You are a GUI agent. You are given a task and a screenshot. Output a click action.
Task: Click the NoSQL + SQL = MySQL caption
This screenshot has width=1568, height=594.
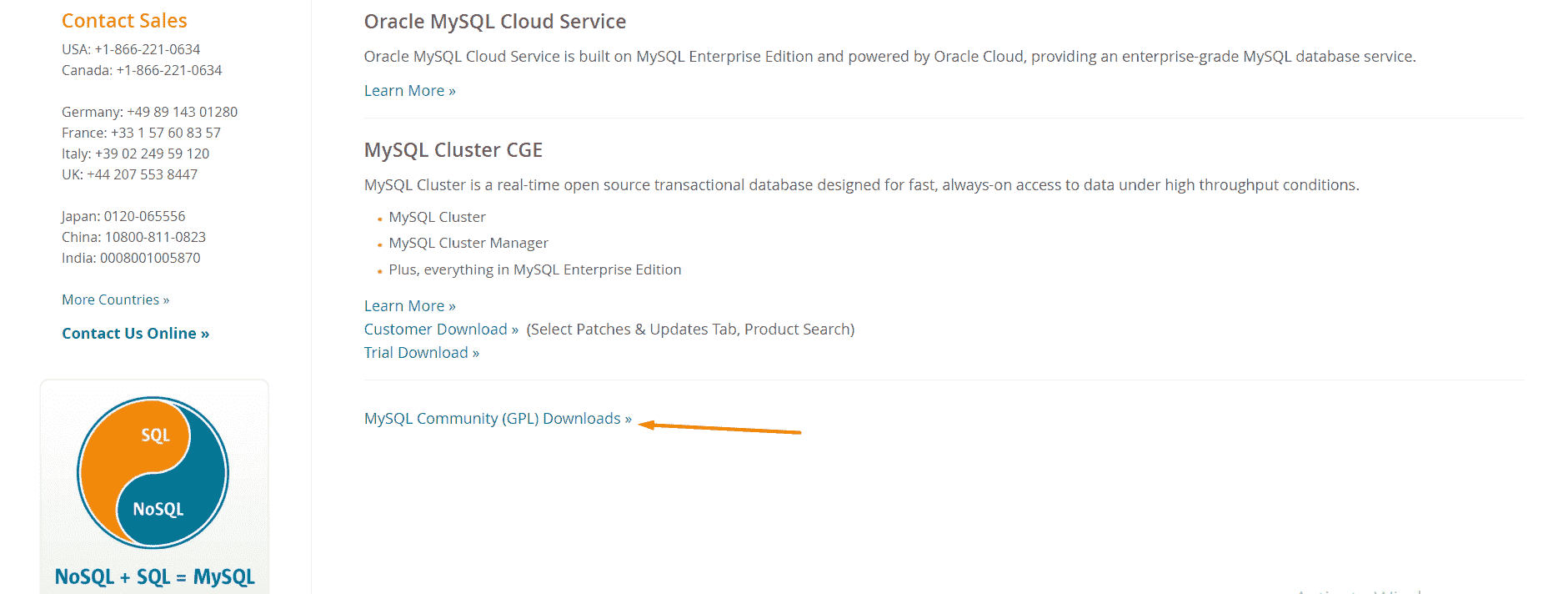[x=154, y=576]
